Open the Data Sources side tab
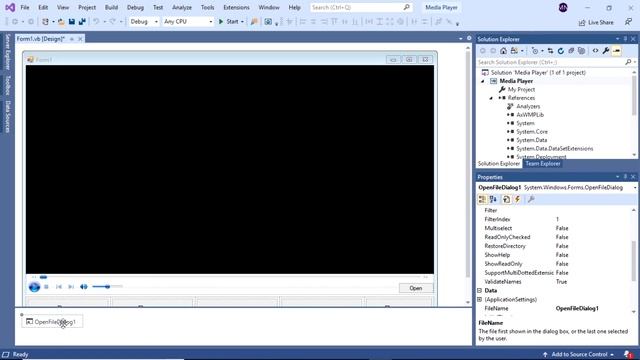The image size is (640, 360). 7,116
